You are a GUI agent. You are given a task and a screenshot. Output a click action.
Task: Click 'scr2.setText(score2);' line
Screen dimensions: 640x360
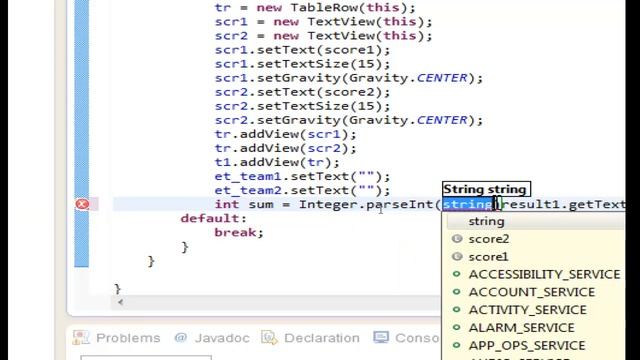pos(302,92)
